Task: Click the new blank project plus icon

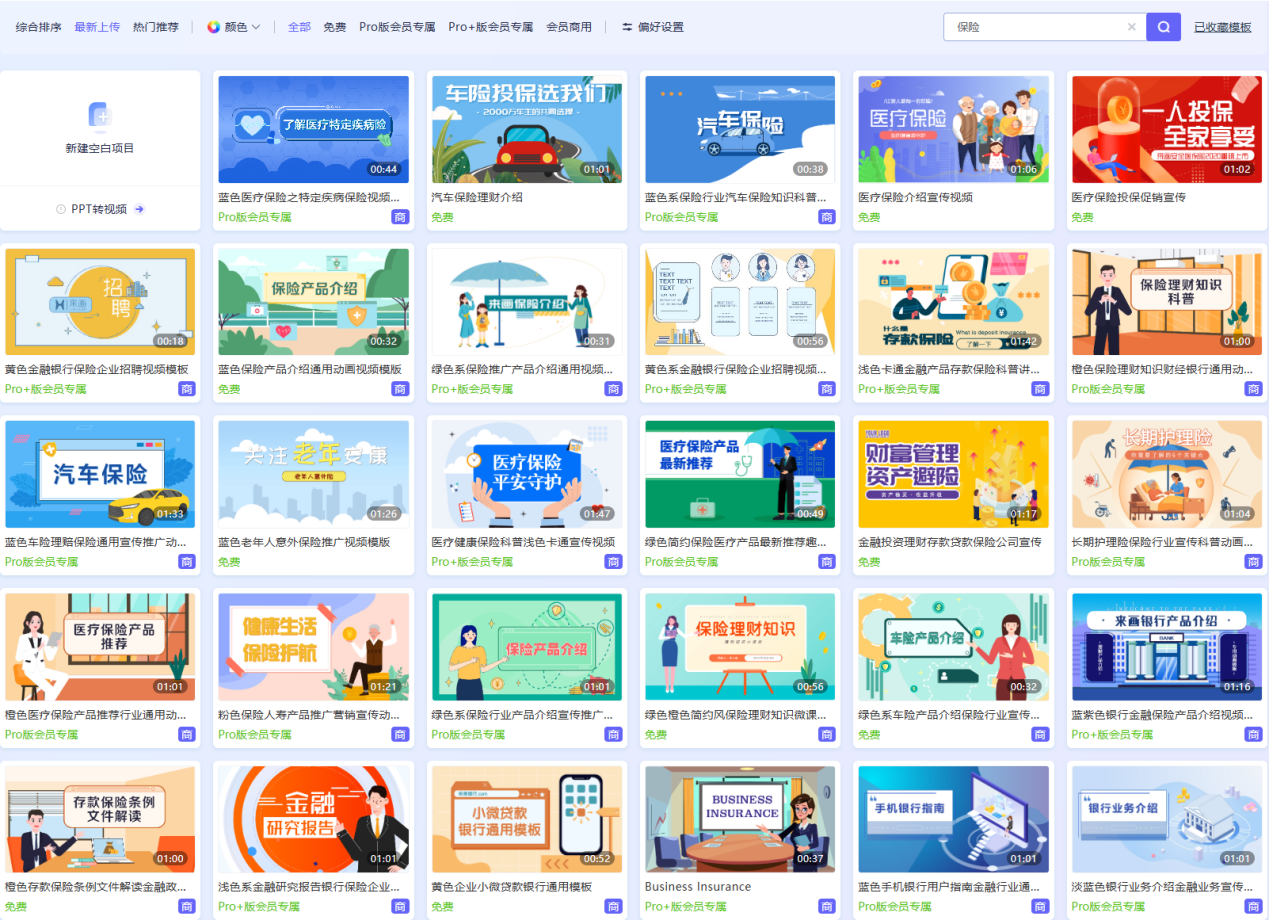Action: (x=100, y=116)
